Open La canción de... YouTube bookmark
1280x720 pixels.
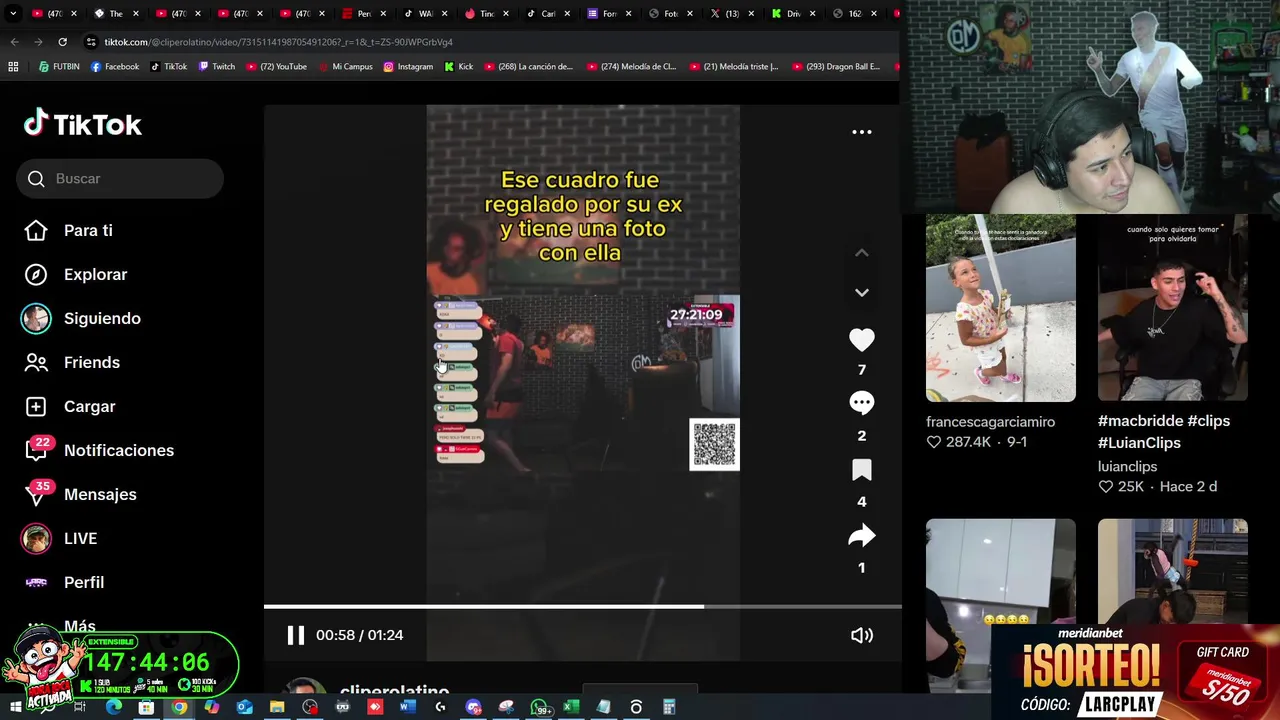point(528,67)
